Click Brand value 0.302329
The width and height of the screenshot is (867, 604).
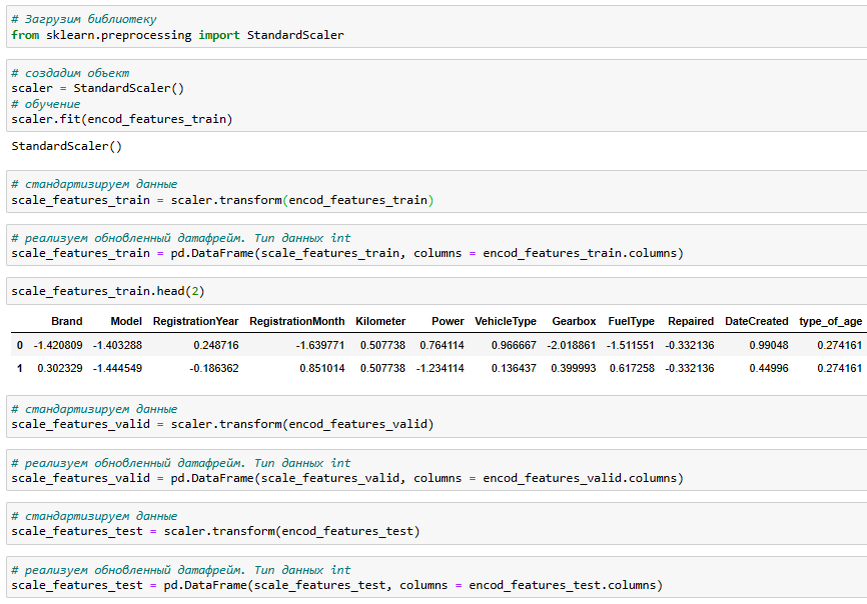(x=60, y=368)
